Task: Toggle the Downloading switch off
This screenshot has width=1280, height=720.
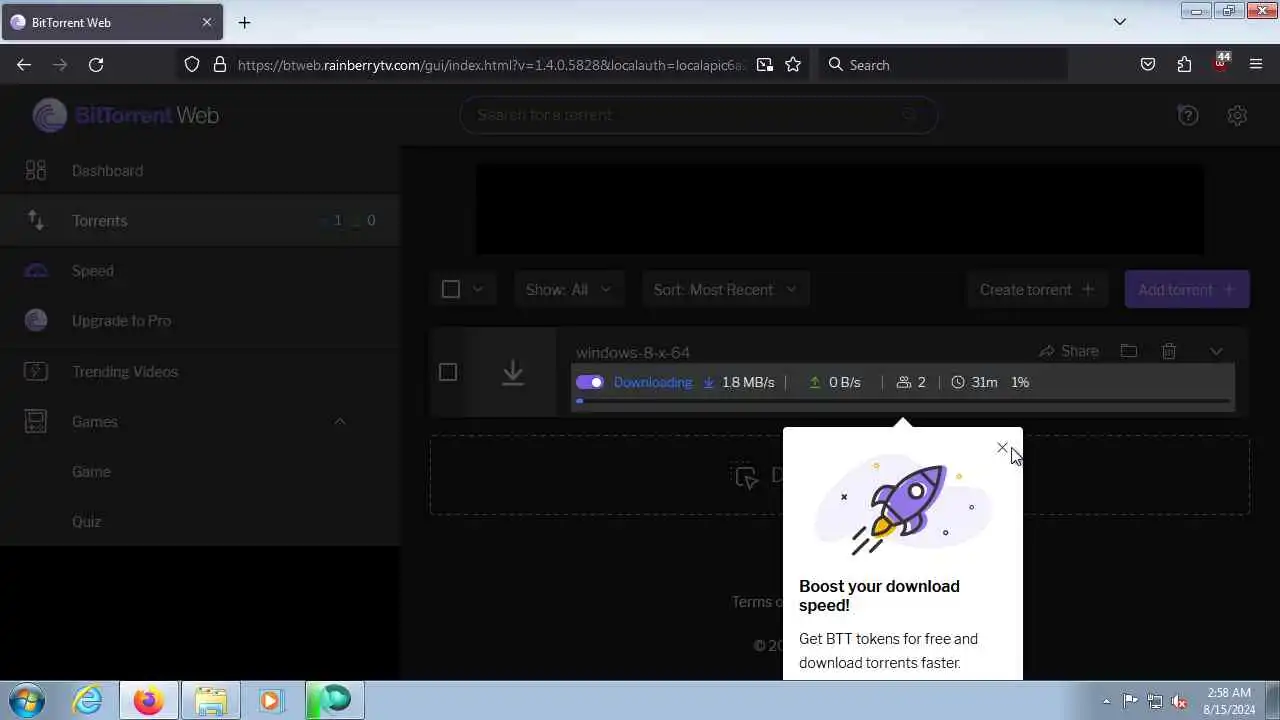Action: (590, 382)
